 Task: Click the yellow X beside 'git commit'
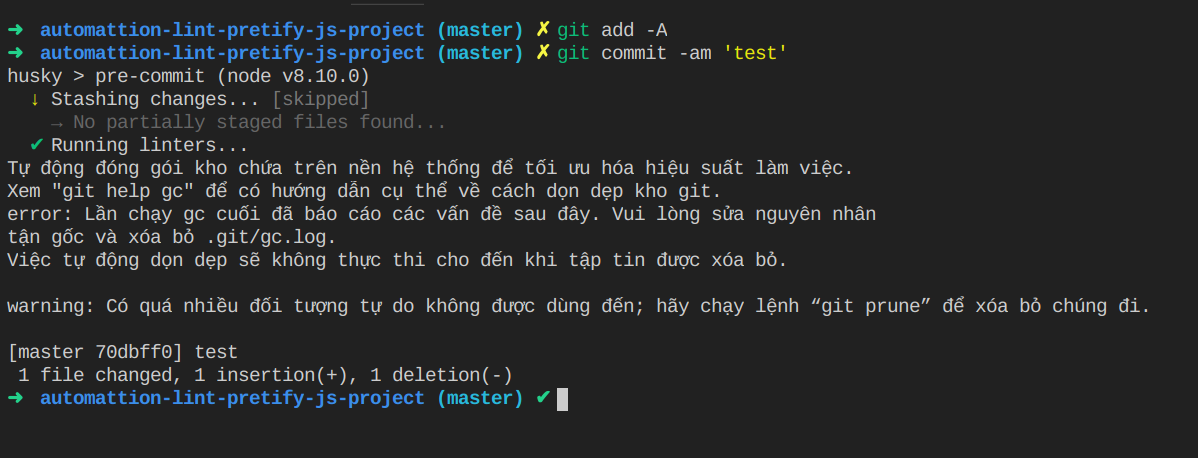(x=542, y=54)
